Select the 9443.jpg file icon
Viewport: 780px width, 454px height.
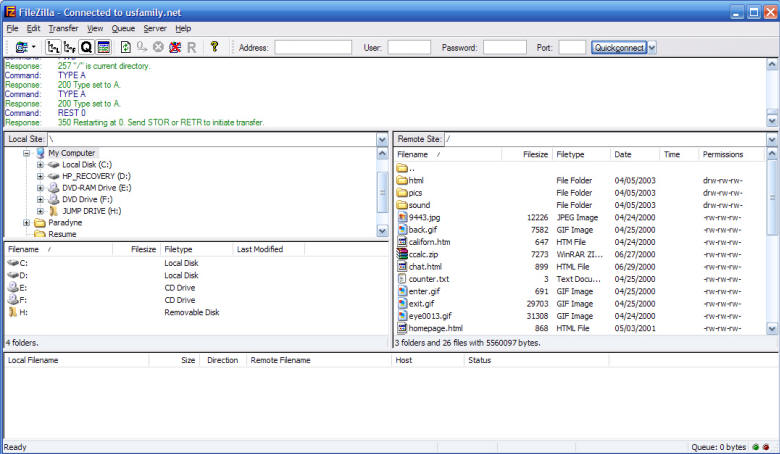click(x=402, y=217)
